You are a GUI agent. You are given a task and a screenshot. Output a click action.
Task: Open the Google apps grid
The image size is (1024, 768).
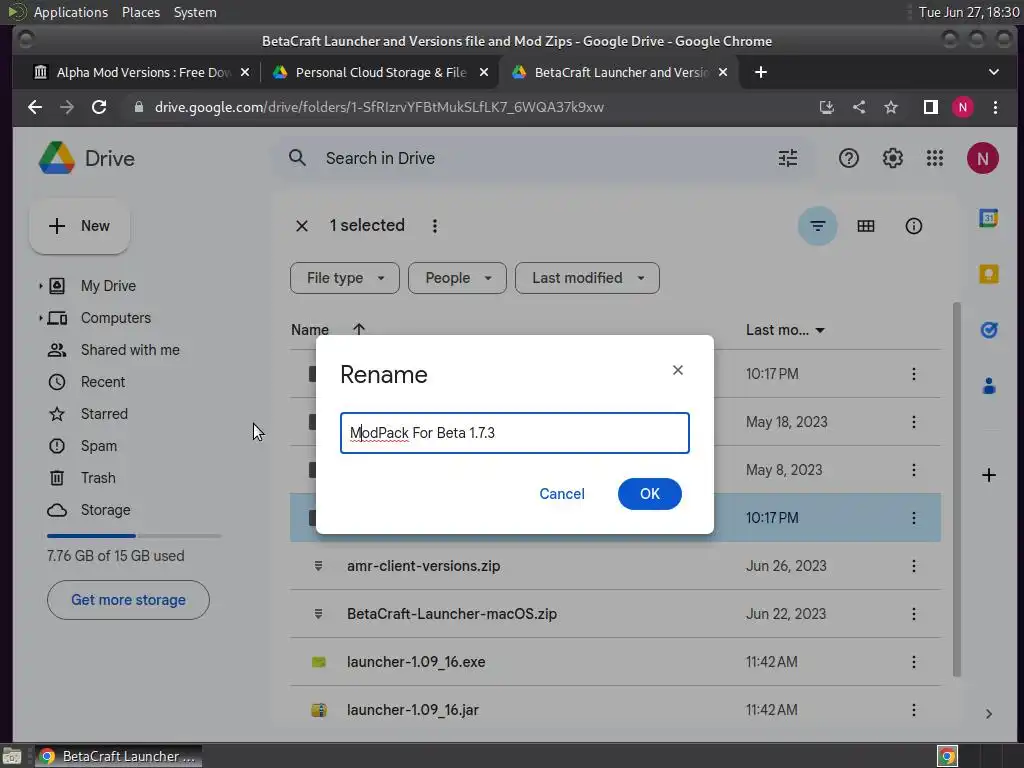[x=935, y=158]
